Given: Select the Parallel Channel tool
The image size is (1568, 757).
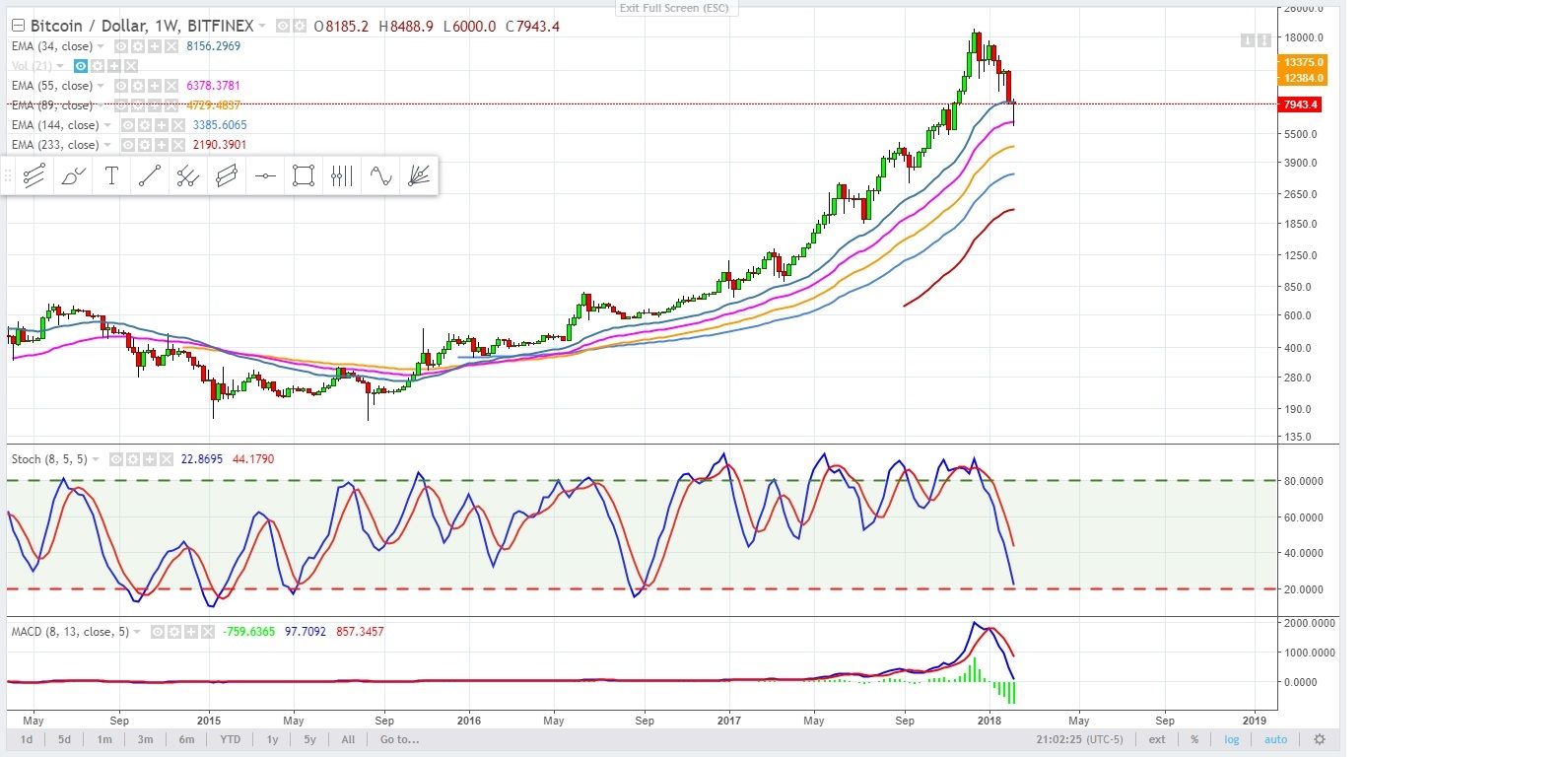Looking at the screenshot, I should (227, 176).
